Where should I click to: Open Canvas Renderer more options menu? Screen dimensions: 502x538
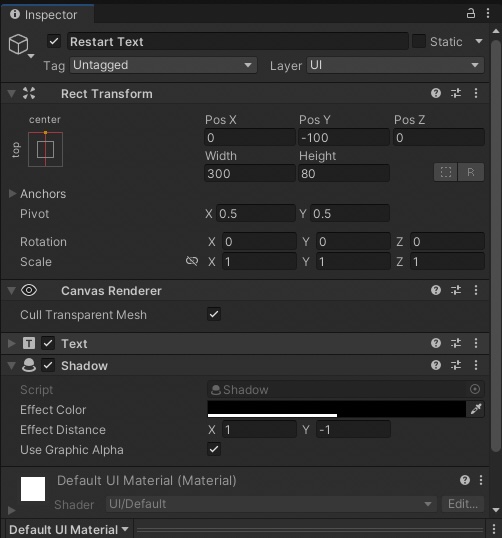point(476,290)
